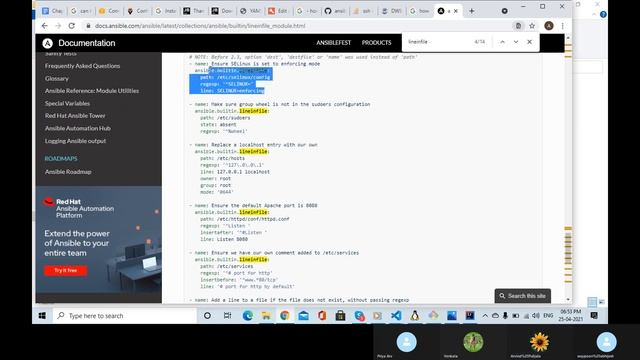Open Task View in taskbar
This screenshot has width=640, height=360.
(x=228, y=316)
